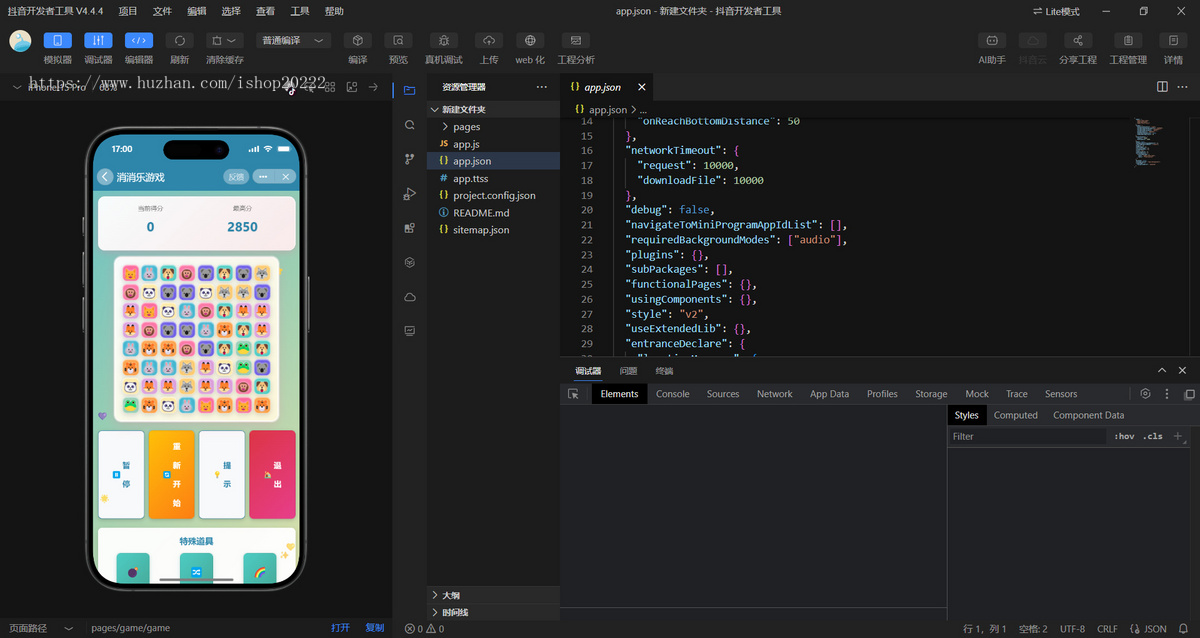Switch to the Console devtools tab
Image resolution: width=1200 pixels, height=638 pixels.
click(672, 394)
